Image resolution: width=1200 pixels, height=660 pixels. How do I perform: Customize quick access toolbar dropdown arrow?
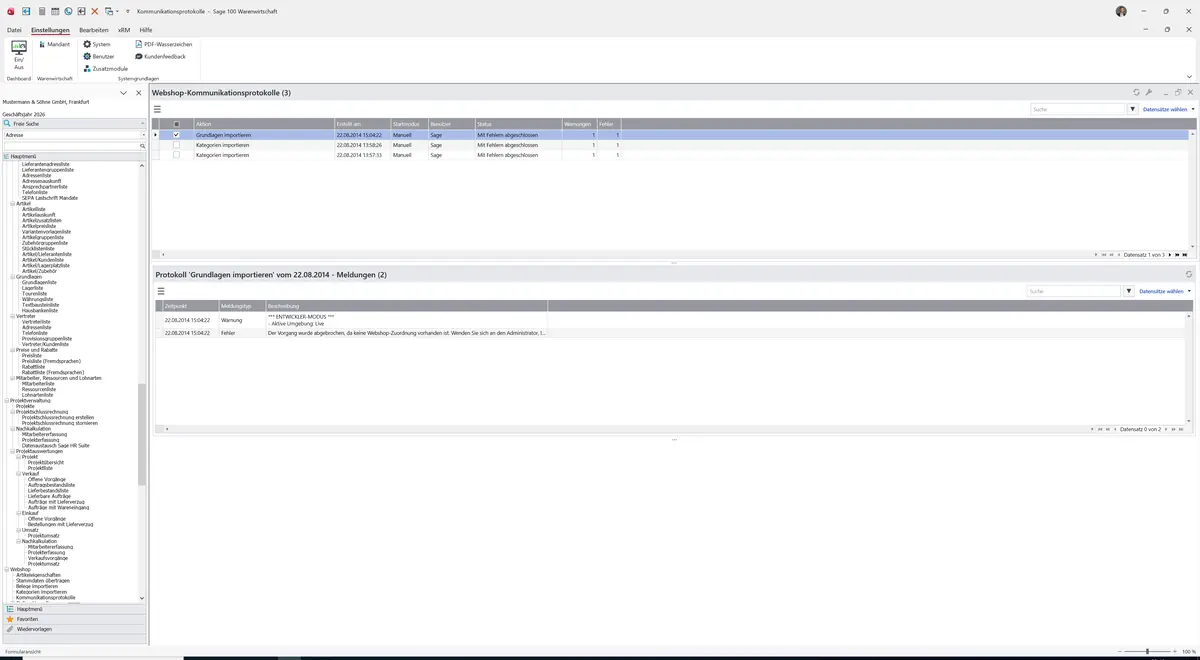click(x=127, y=11)
